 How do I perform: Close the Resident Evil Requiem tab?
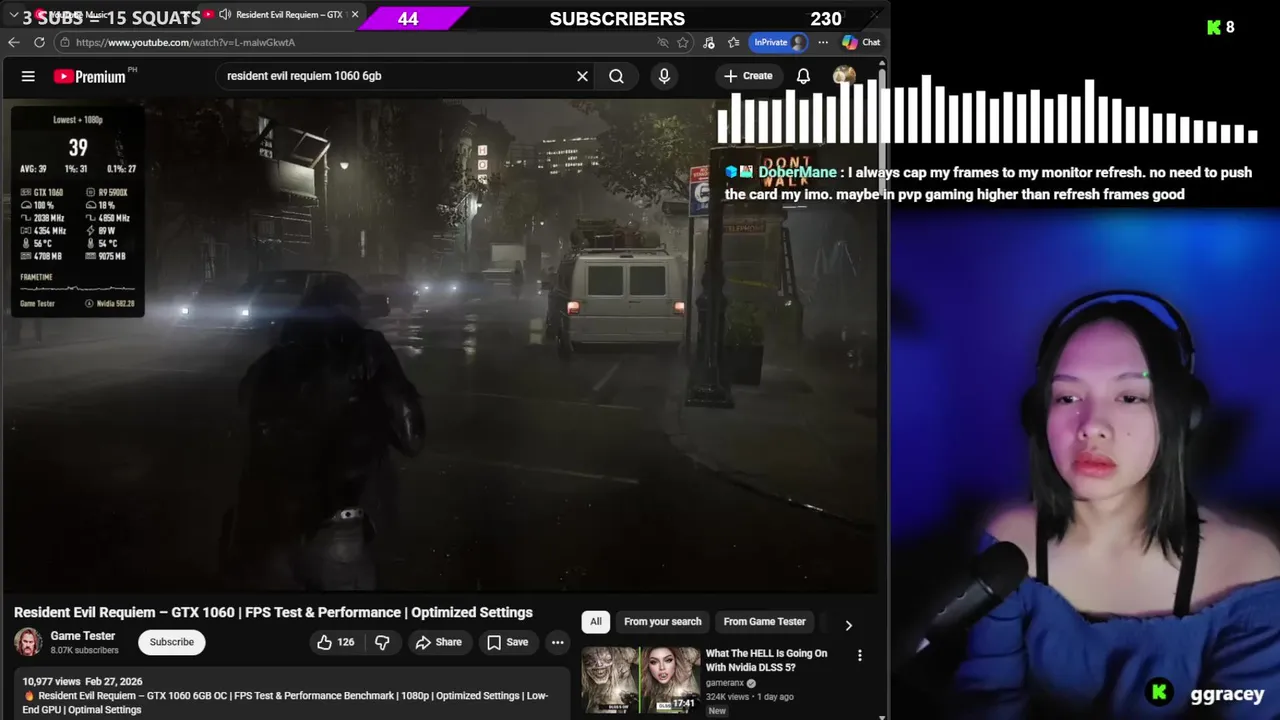[355, 15]
